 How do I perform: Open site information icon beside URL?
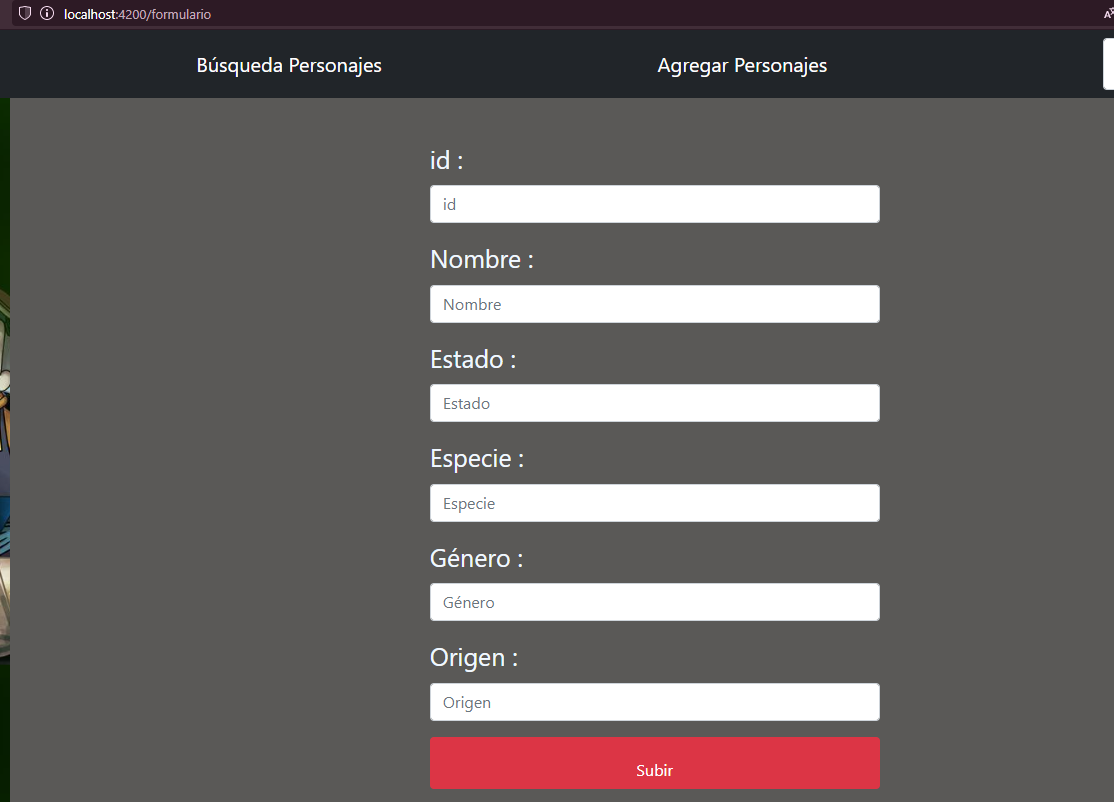(47, 13)
